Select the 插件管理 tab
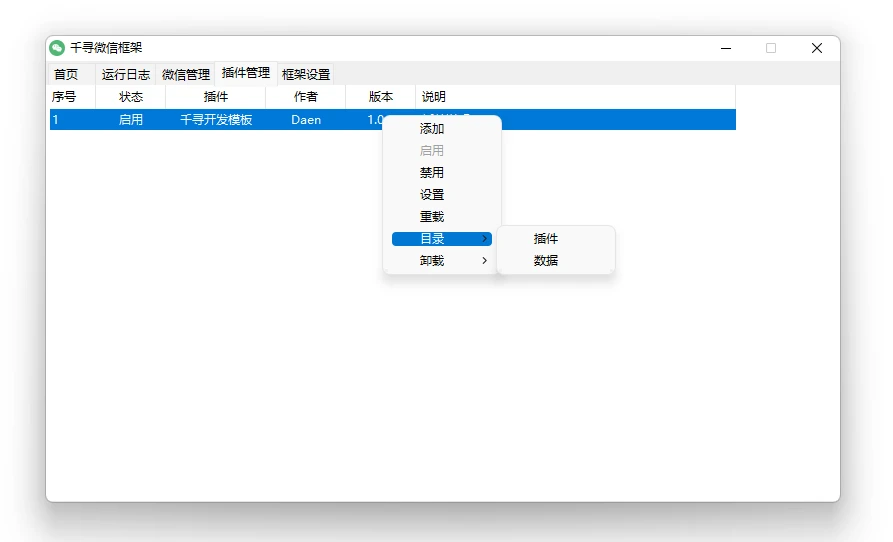893x542 pixels. [x=245, y=73]
